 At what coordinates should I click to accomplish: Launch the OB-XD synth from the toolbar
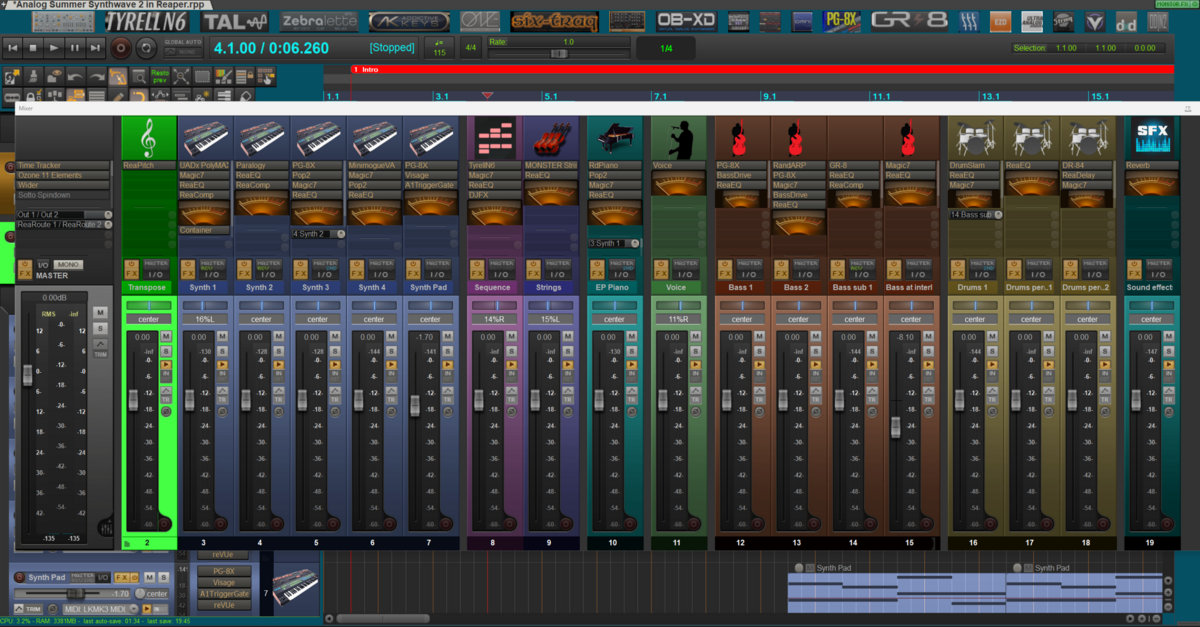pos(686,21)
